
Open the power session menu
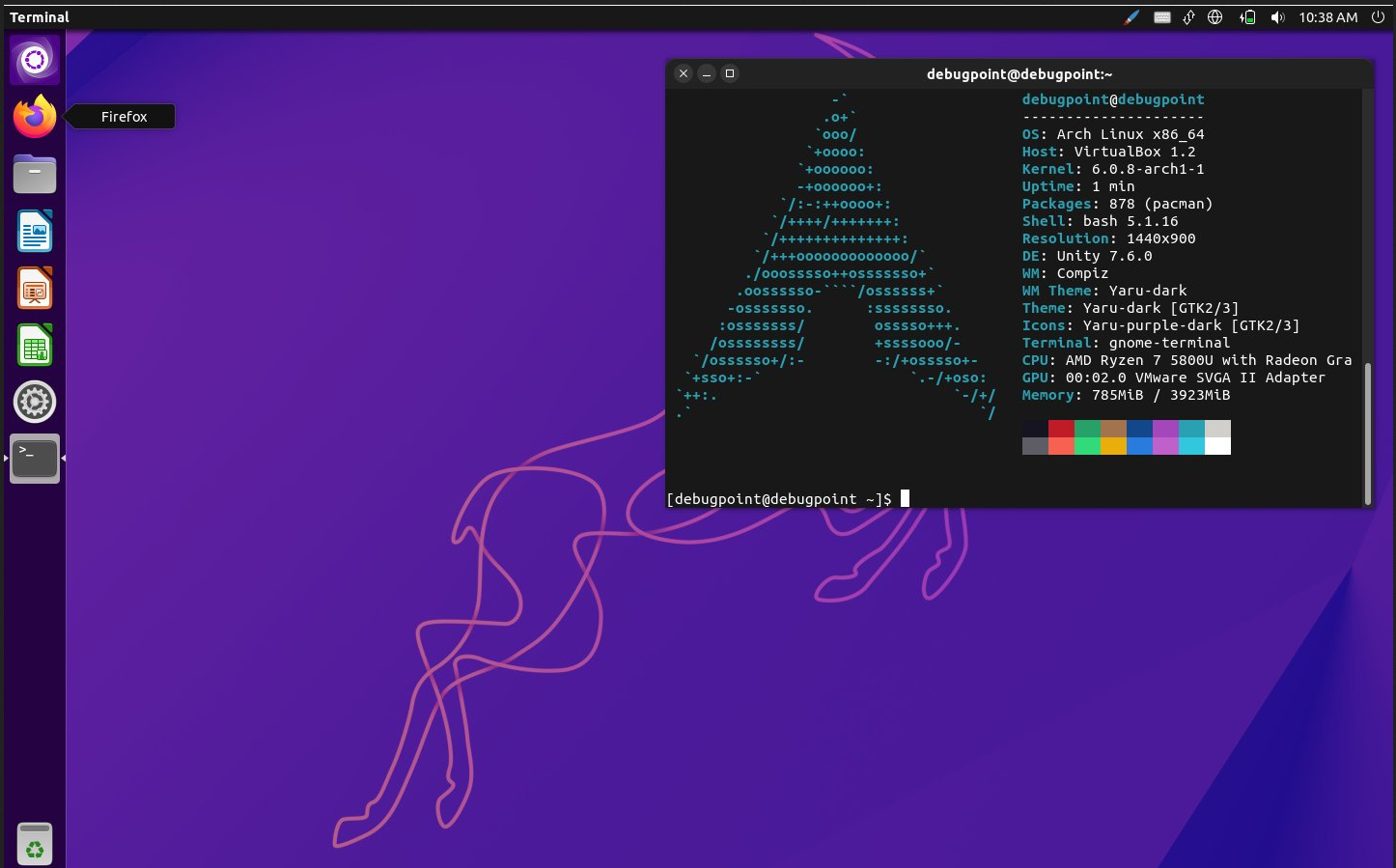point(1378,17)
